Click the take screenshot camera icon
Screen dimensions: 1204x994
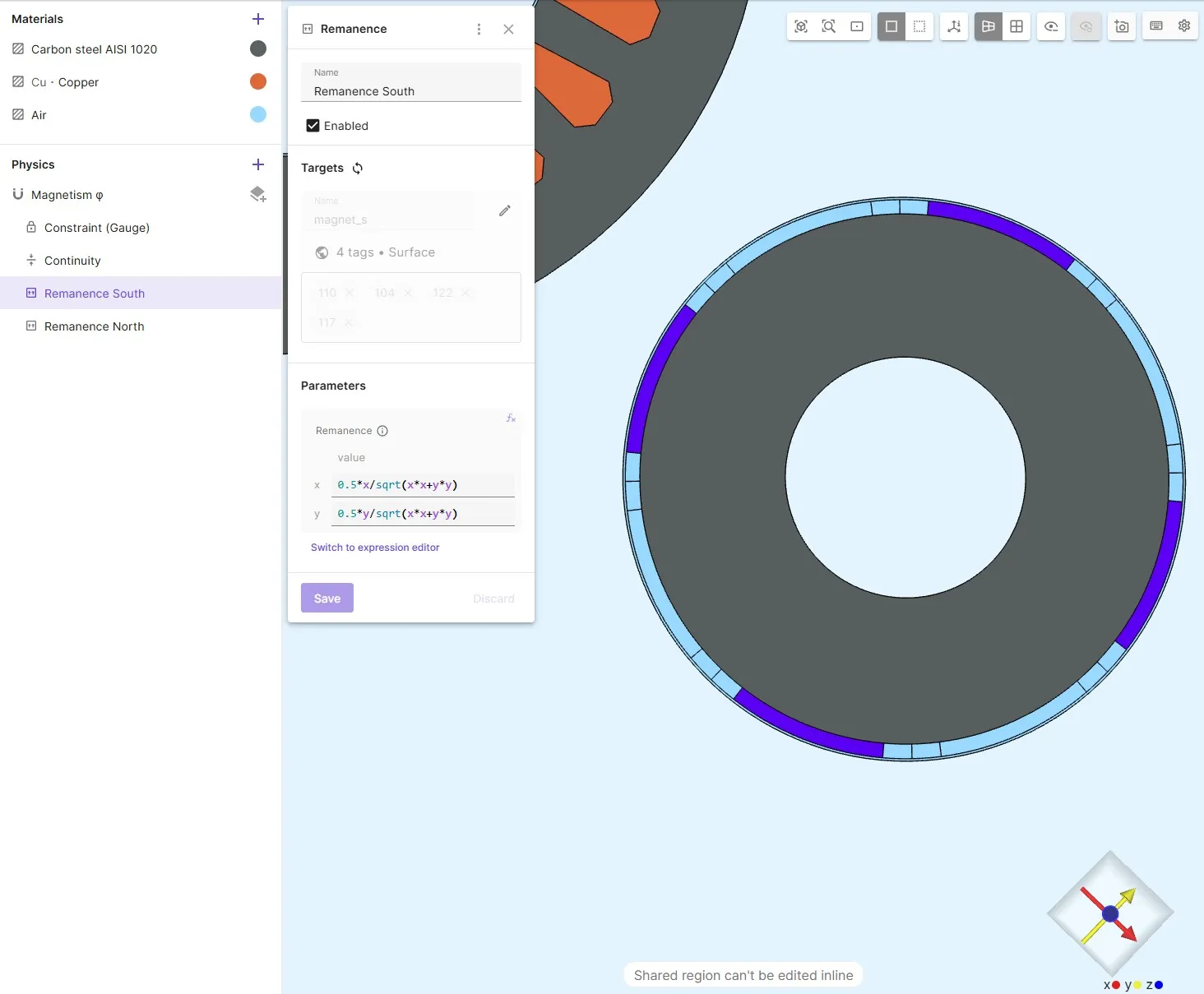[x=1122, y=26]
